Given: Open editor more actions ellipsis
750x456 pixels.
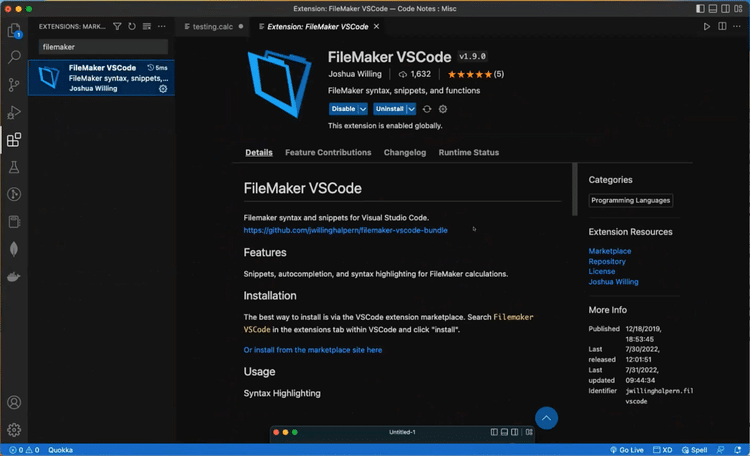Looking at the screenshot, I should pos(737,26).
